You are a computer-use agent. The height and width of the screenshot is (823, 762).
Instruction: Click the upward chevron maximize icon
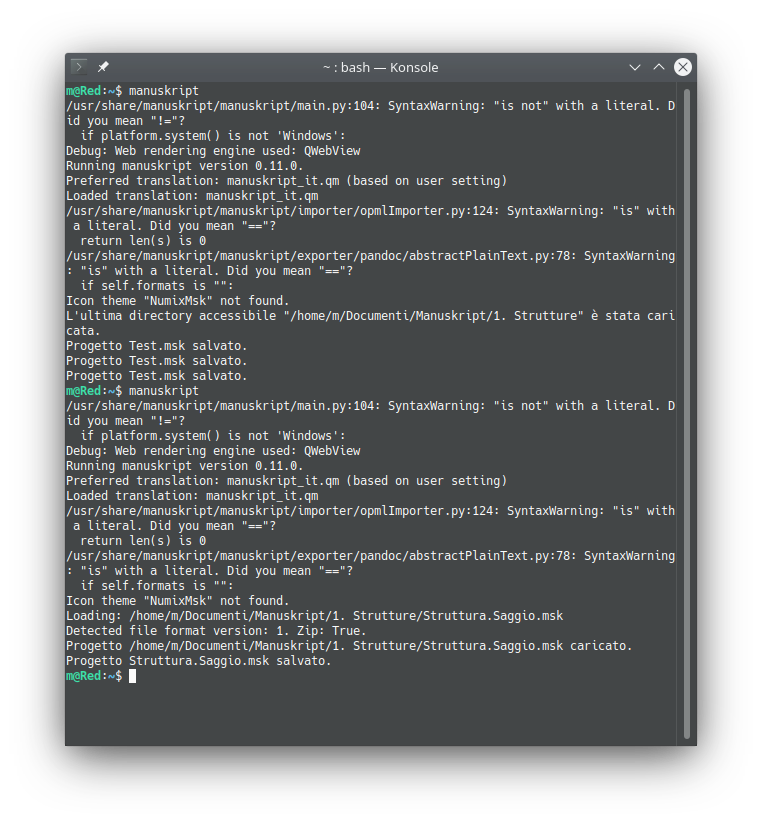point(659,67)
